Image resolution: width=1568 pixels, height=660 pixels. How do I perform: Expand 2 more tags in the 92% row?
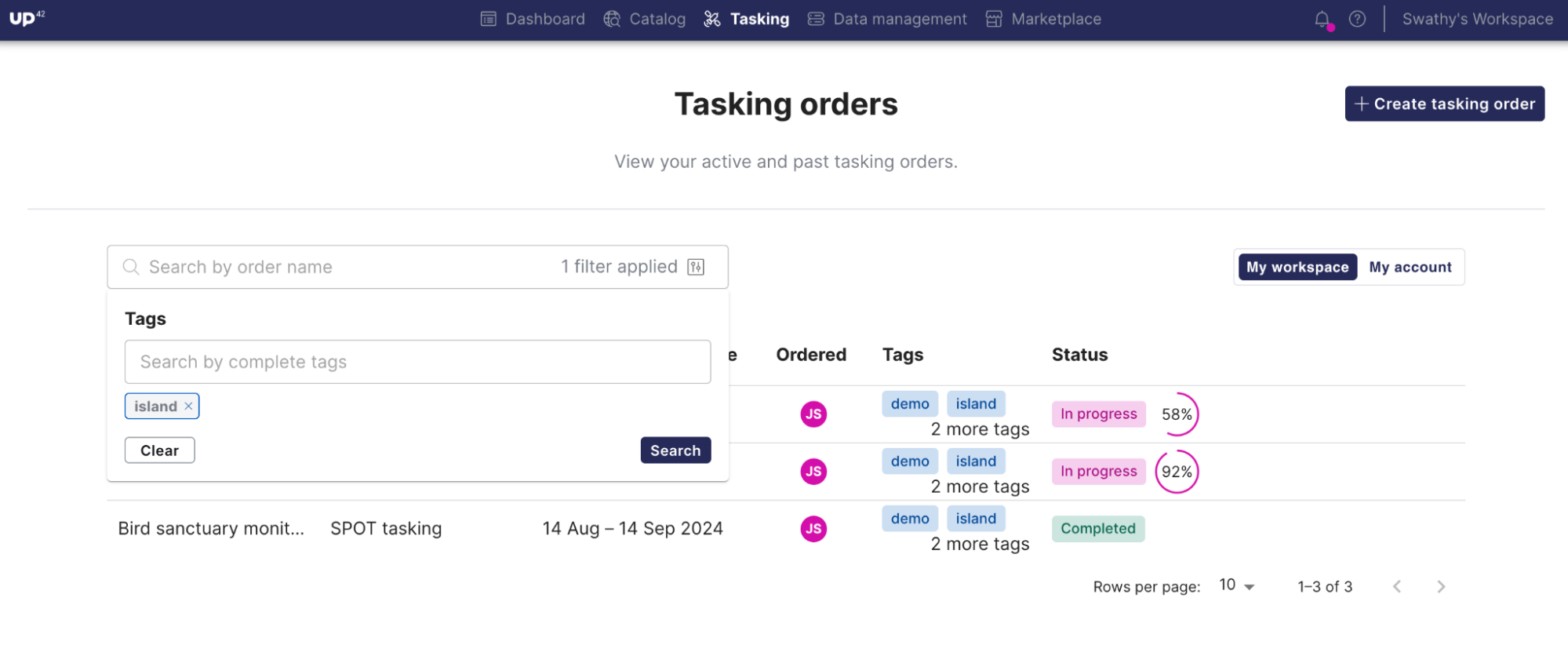980,487
